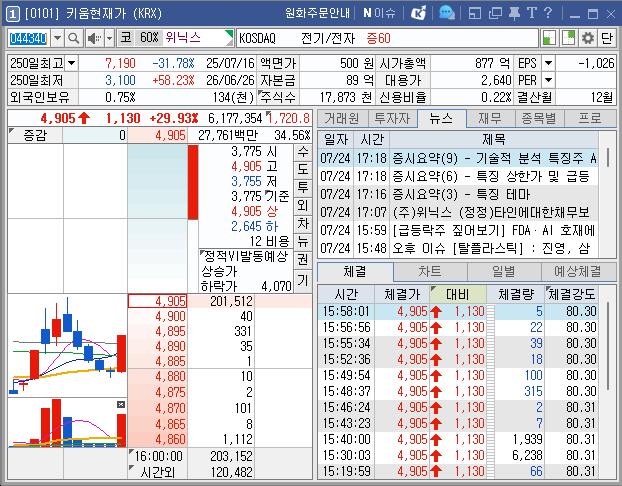Click the 수 side button
Image resolution: width=622 pixels, height=486 pixels.
click(303, 151)
